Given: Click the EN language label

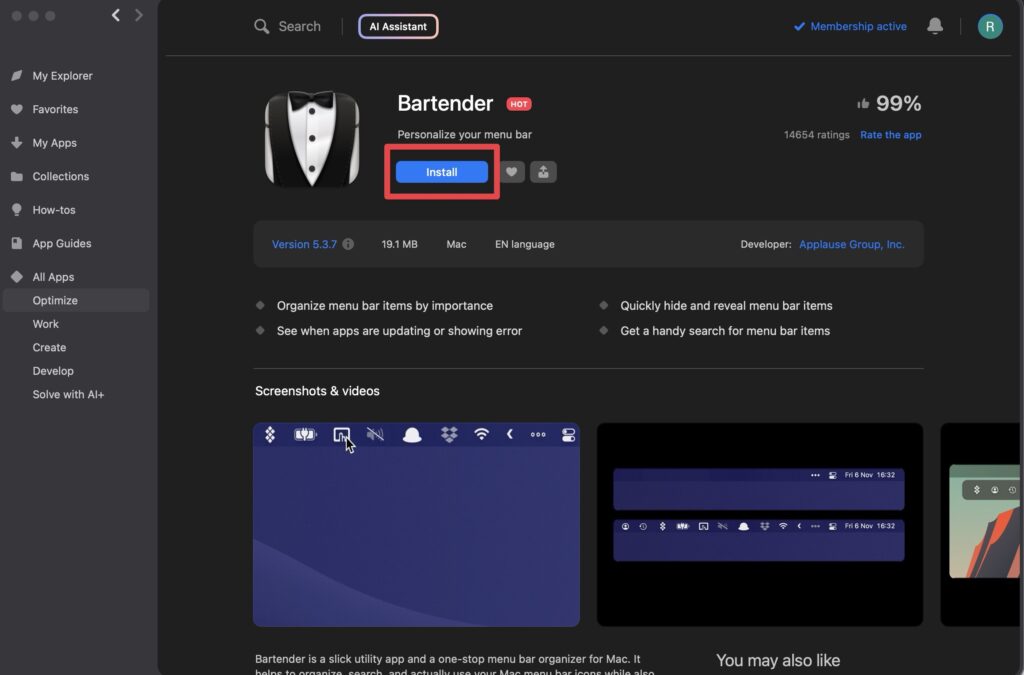Looking at the screenshot, I should (524, 244).
